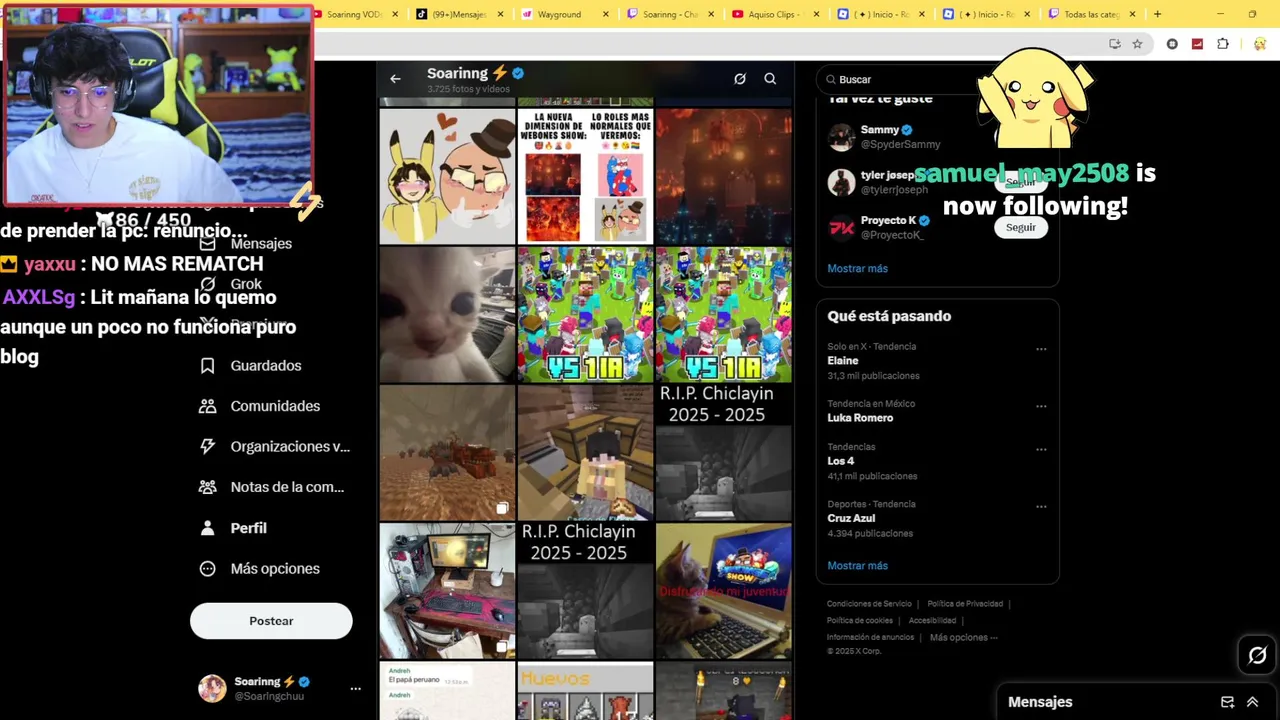The width and height of the screenshot is (1280, 720).
Task: Bookmark page with star icon
Action: tap(1137, 44)
